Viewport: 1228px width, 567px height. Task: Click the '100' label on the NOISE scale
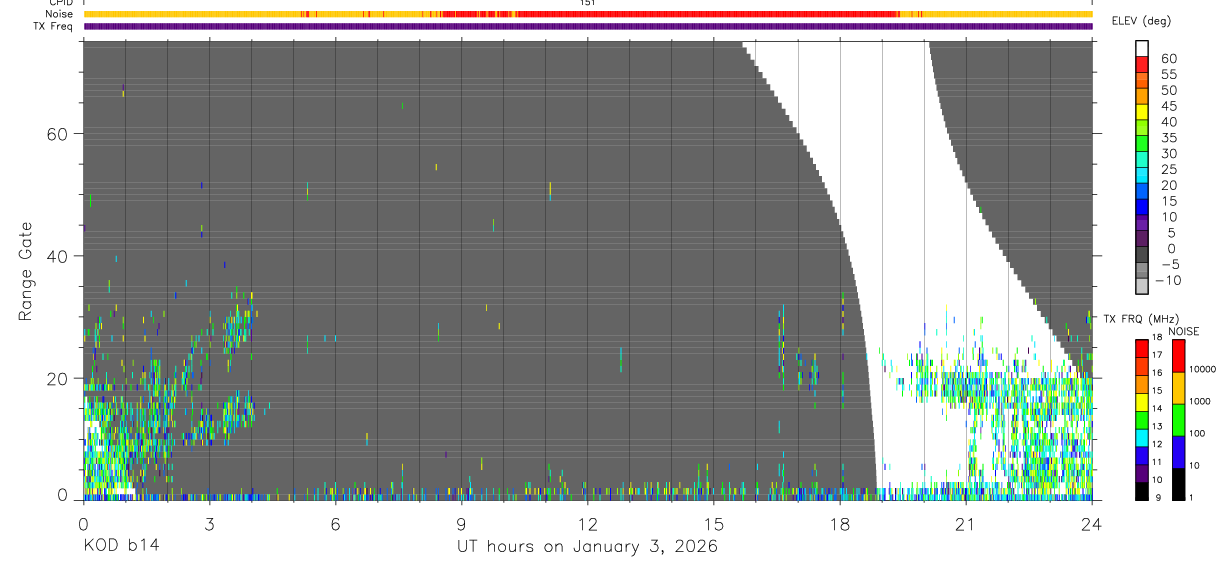[x=1199, y=433]
